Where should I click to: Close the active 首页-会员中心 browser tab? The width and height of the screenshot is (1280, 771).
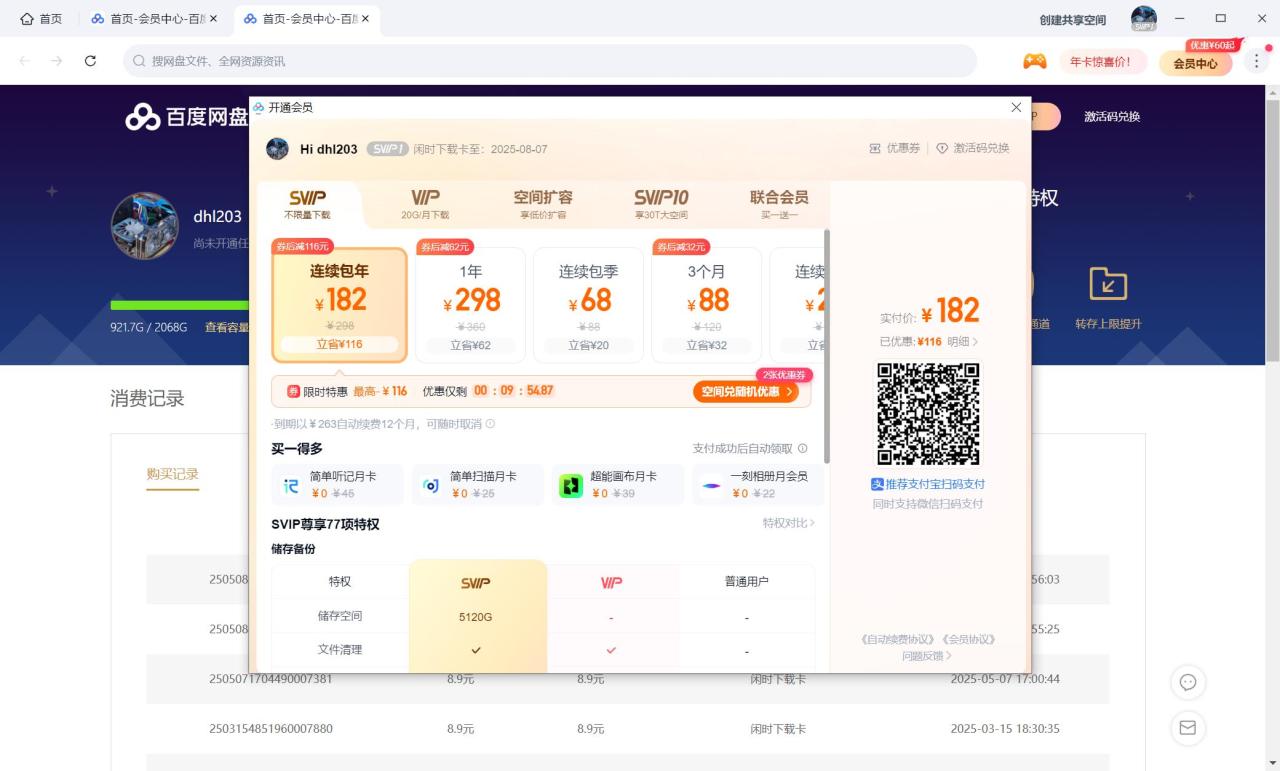tap(365, 19)
